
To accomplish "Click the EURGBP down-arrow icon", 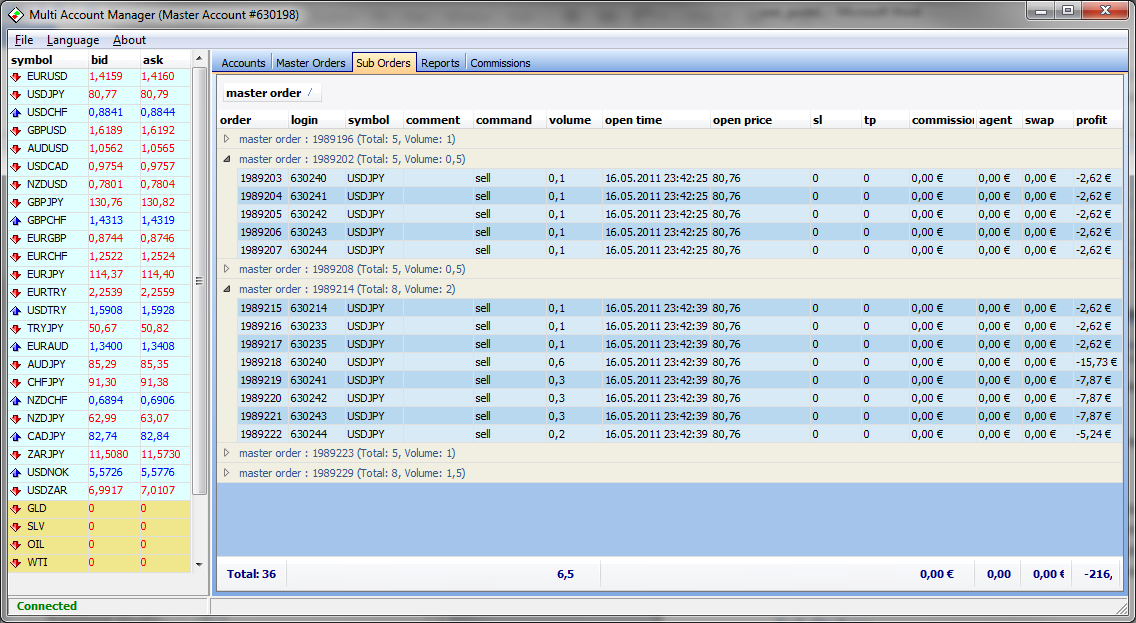I will [16, 238].
